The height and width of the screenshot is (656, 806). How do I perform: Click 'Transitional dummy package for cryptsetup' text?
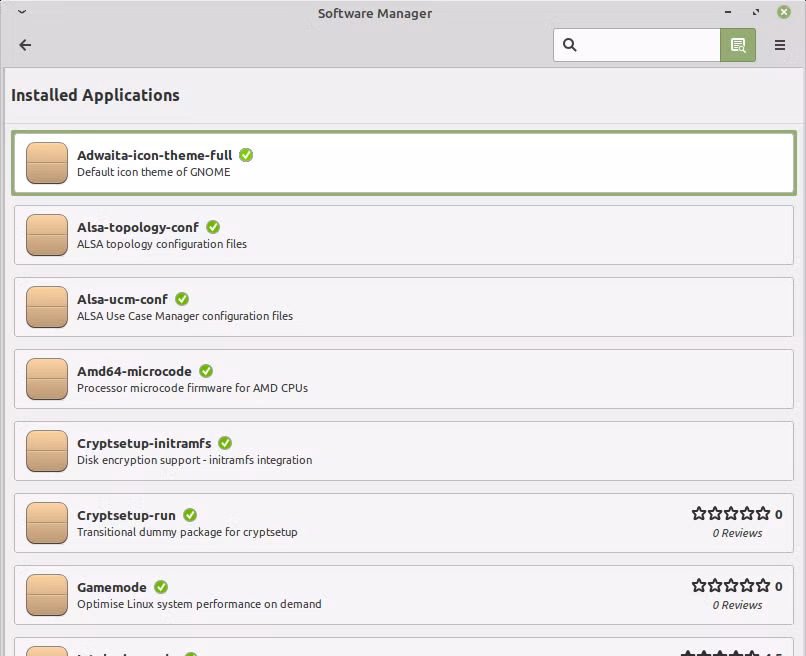tap(187, 532)
